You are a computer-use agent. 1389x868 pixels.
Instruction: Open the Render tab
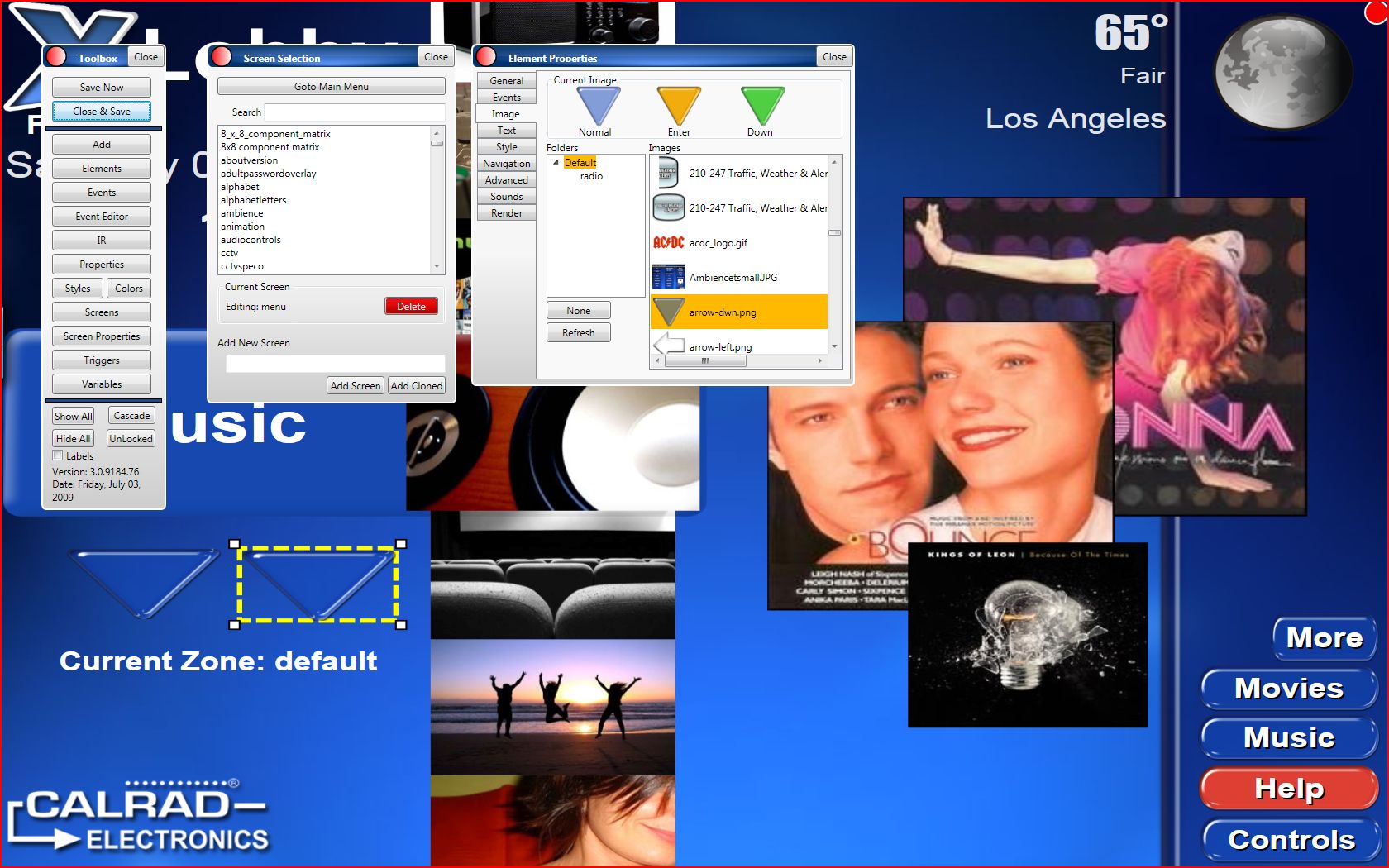tap(507, 213)
